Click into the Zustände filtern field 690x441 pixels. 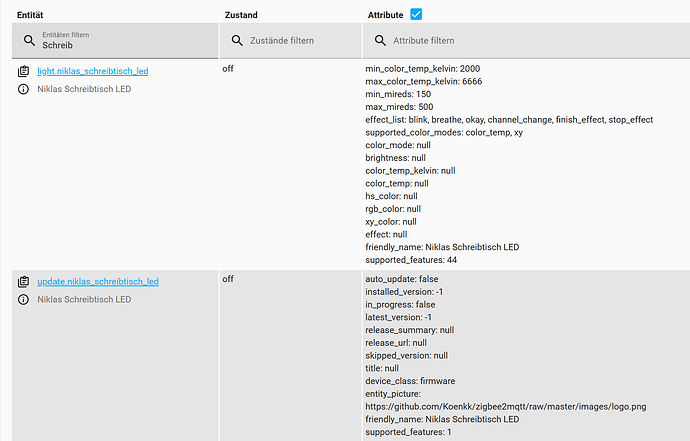point(300,41)
